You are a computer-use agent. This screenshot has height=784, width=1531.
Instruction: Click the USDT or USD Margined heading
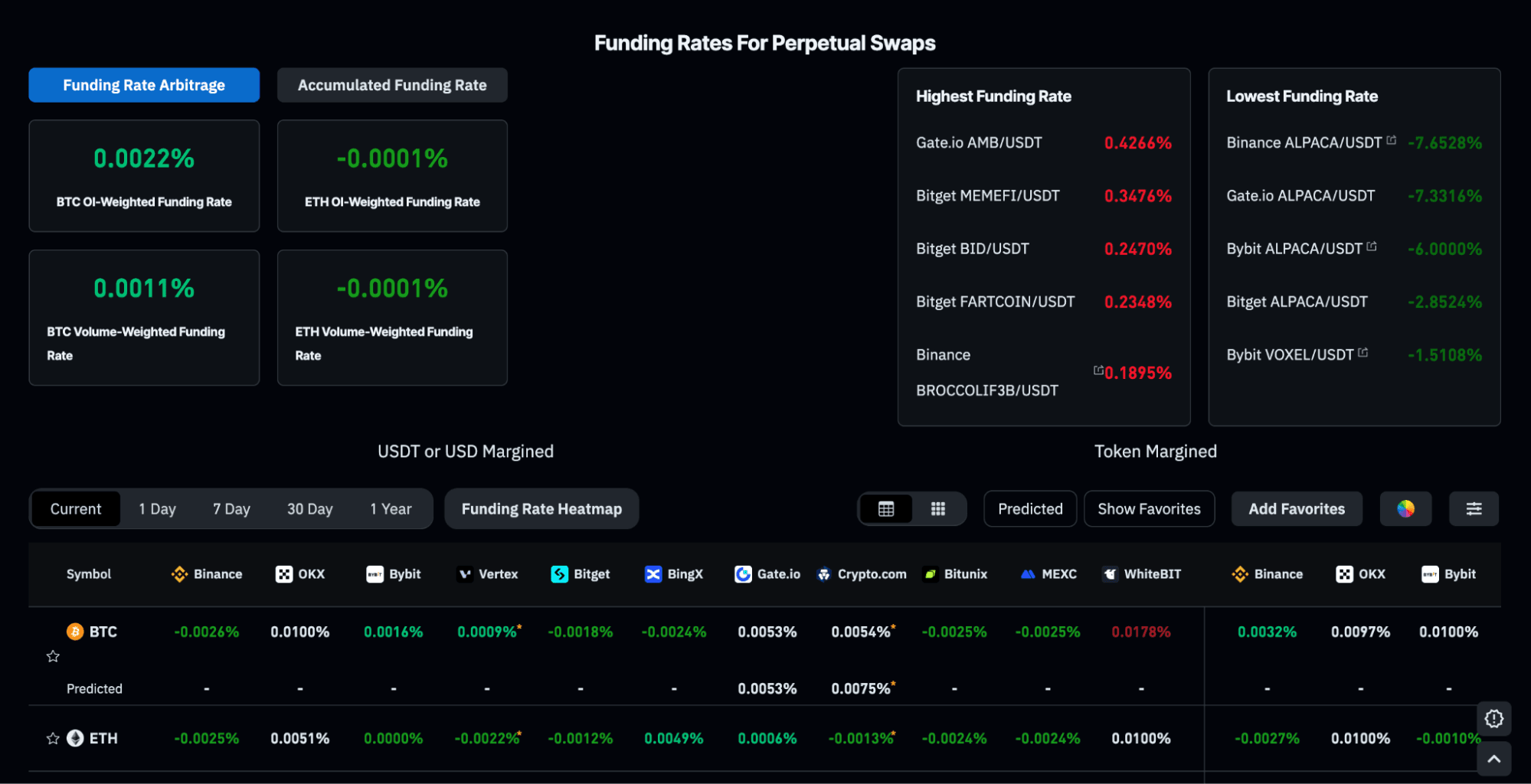pyautogui.click(x=466, y=452)
